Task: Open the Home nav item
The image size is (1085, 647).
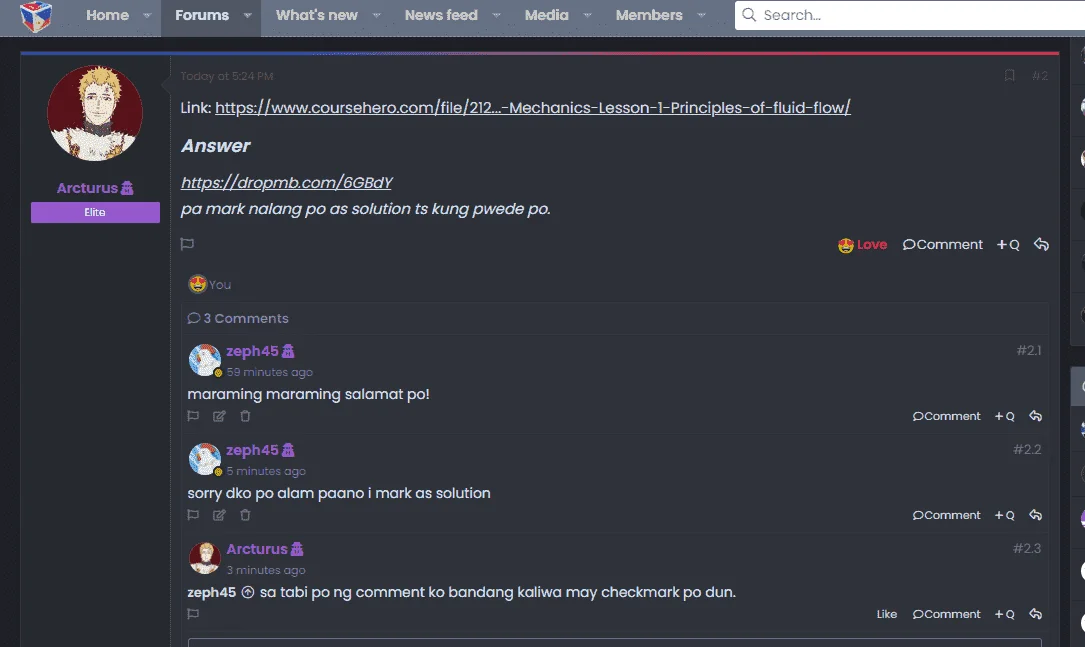Action: pyautogui.click(x=107, y=15)
